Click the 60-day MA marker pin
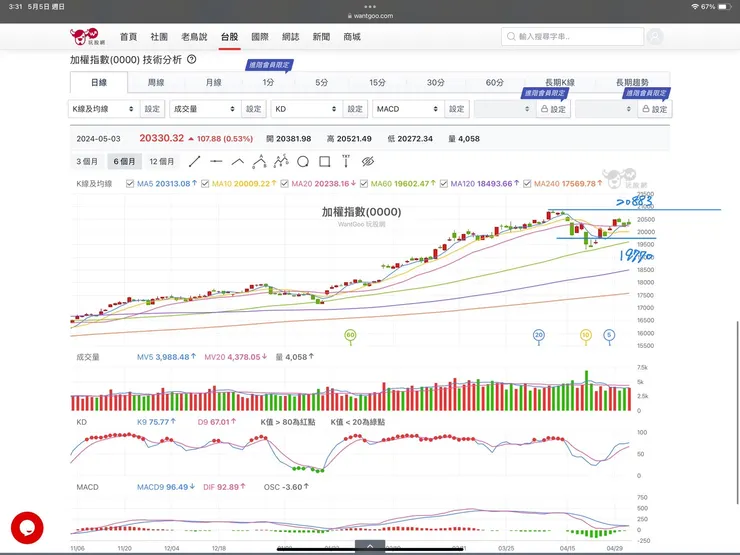This screenshot has width=740, height=555. 350,336
